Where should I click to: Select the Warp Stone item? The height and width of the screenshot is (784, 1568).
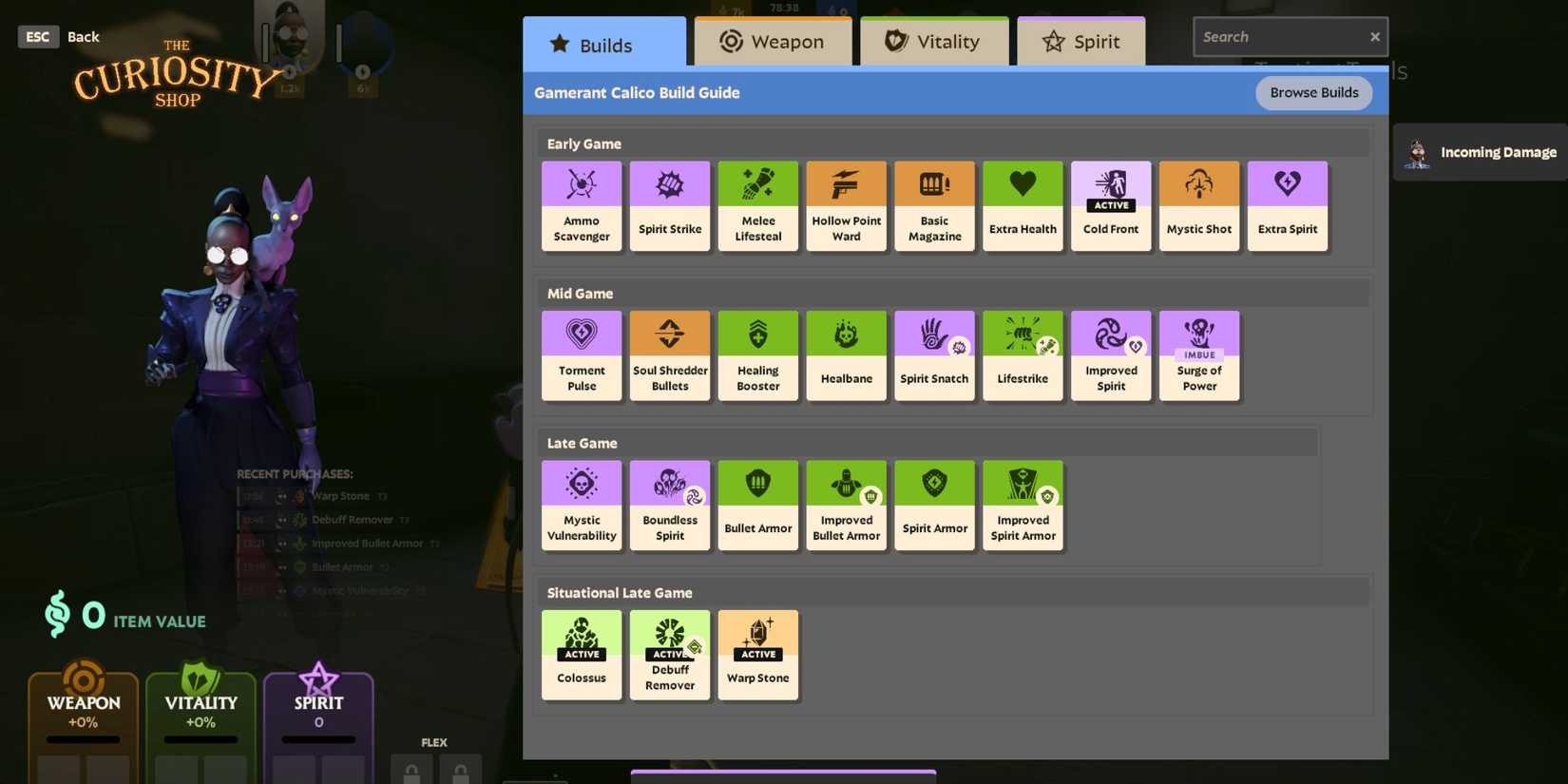pos(757,655)
